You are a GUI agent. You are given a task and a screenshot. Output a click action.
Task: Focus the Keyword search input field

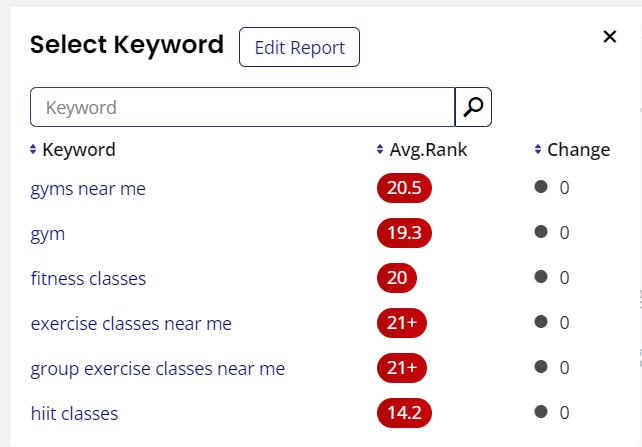point(242,107)
